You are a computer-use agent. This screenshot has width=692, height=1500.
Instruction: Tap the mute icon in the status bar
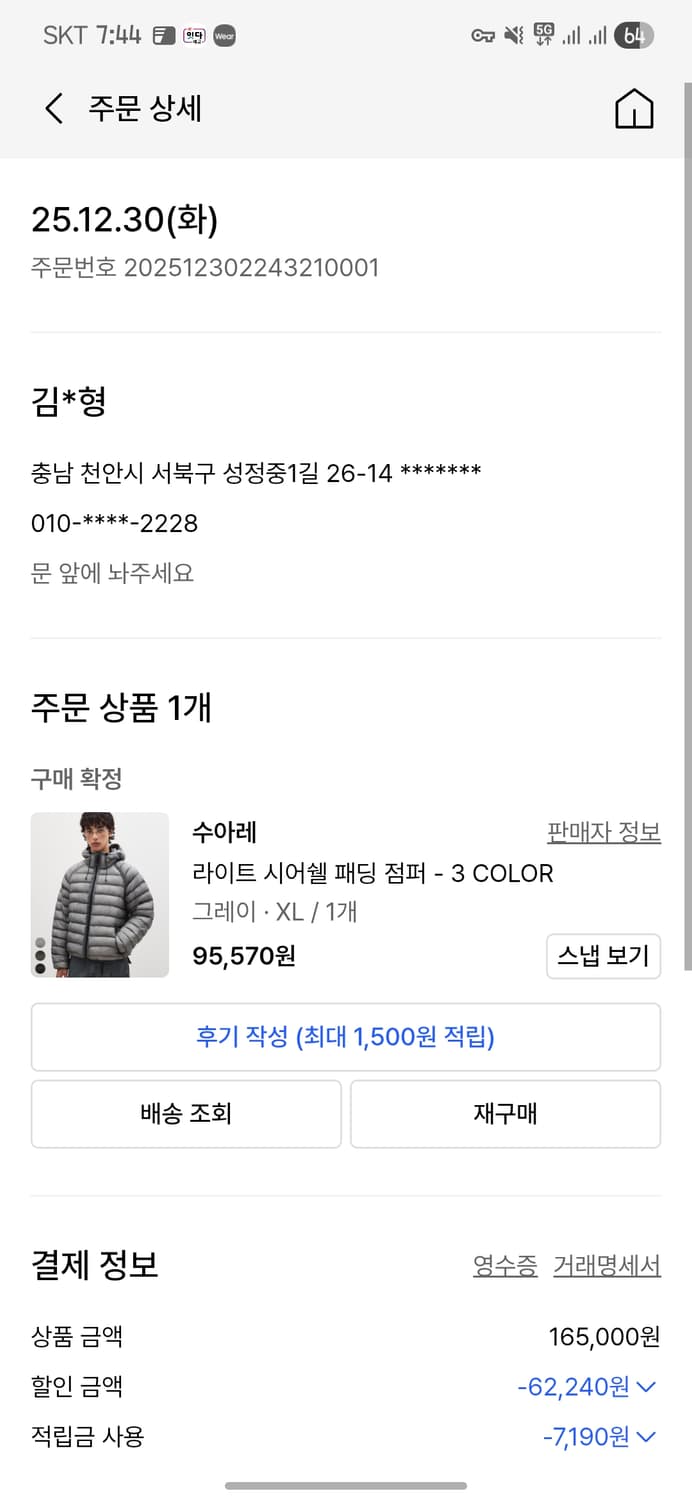[x=513, y=35]
